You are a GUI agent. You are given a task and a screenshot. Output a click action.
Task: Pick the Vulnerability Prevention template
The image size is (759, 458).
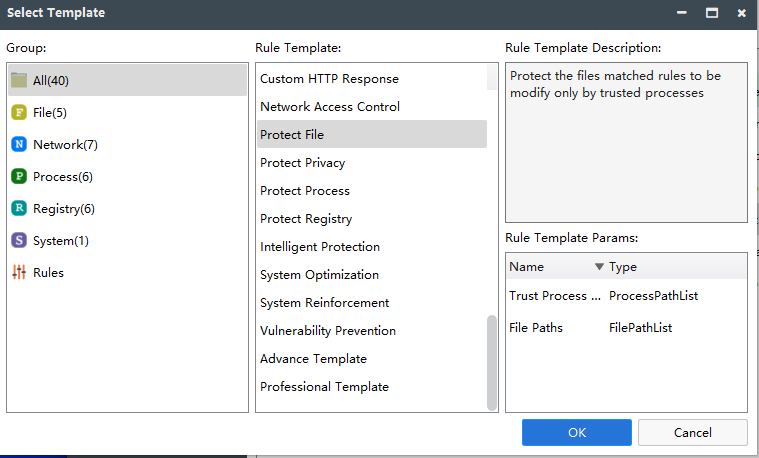[x=328, y=331]
